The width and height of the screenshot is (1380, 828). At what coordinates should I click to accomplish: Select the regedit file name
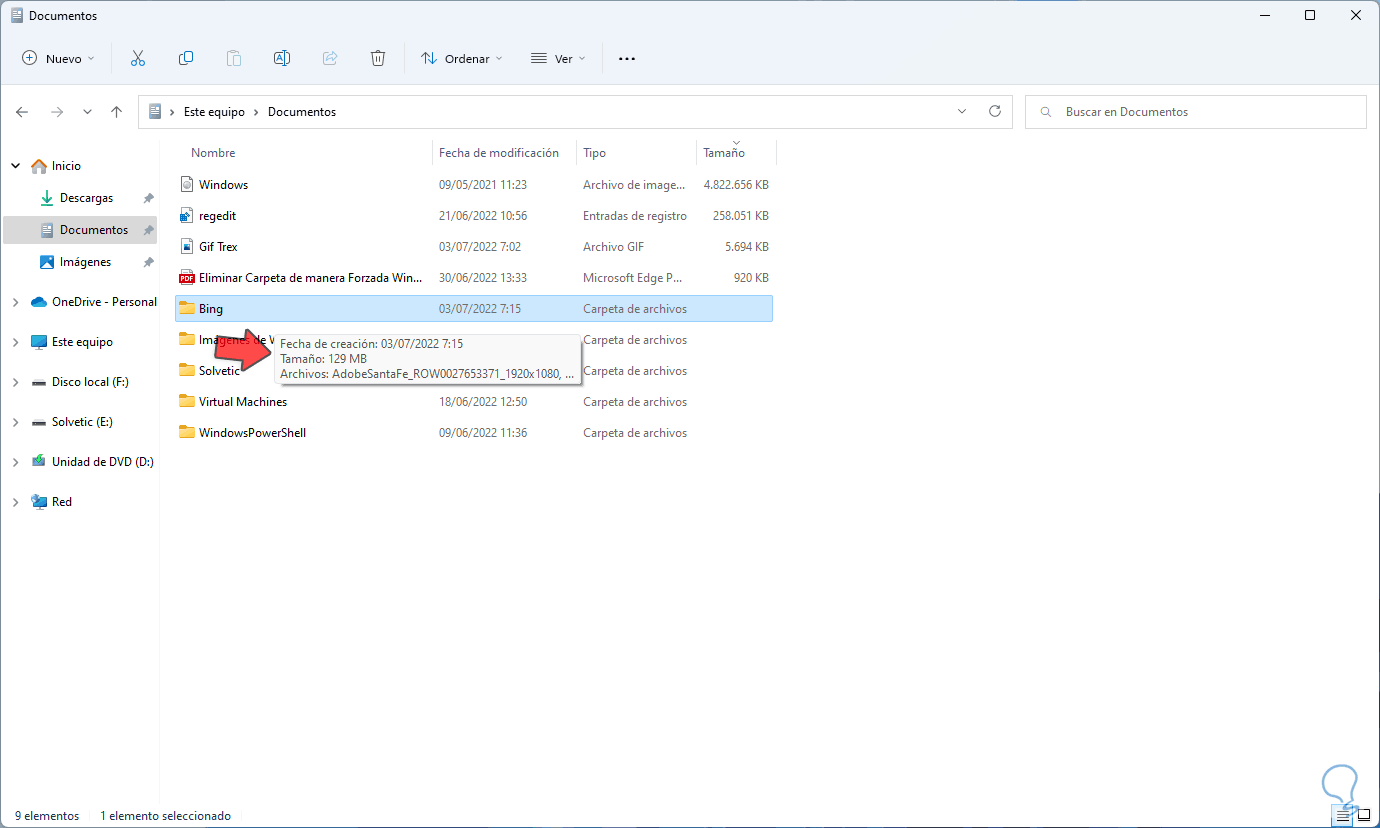click(217, 216)
